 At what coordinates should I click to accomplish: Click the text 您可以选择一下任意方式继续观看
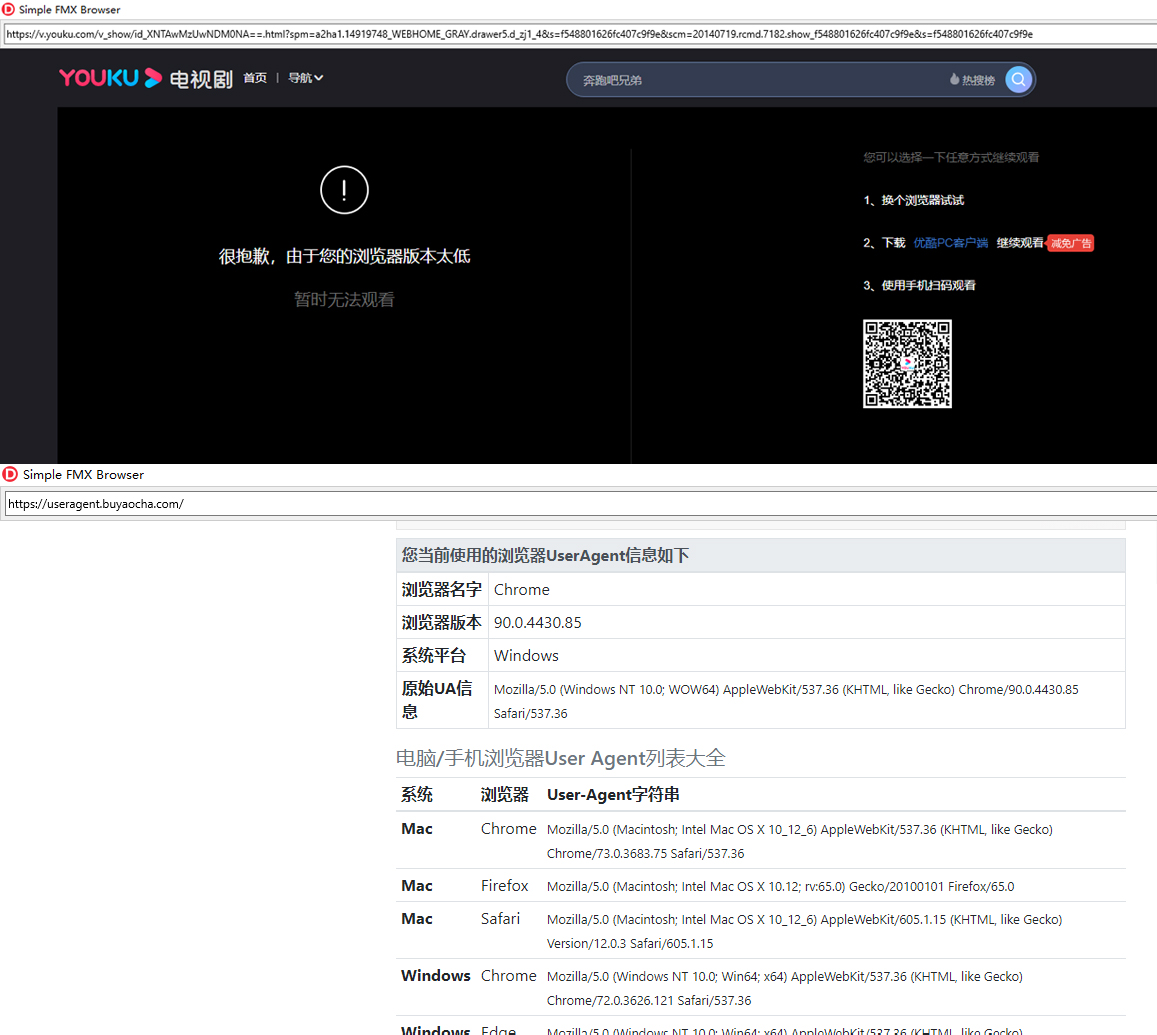click(x=951, y=157)
